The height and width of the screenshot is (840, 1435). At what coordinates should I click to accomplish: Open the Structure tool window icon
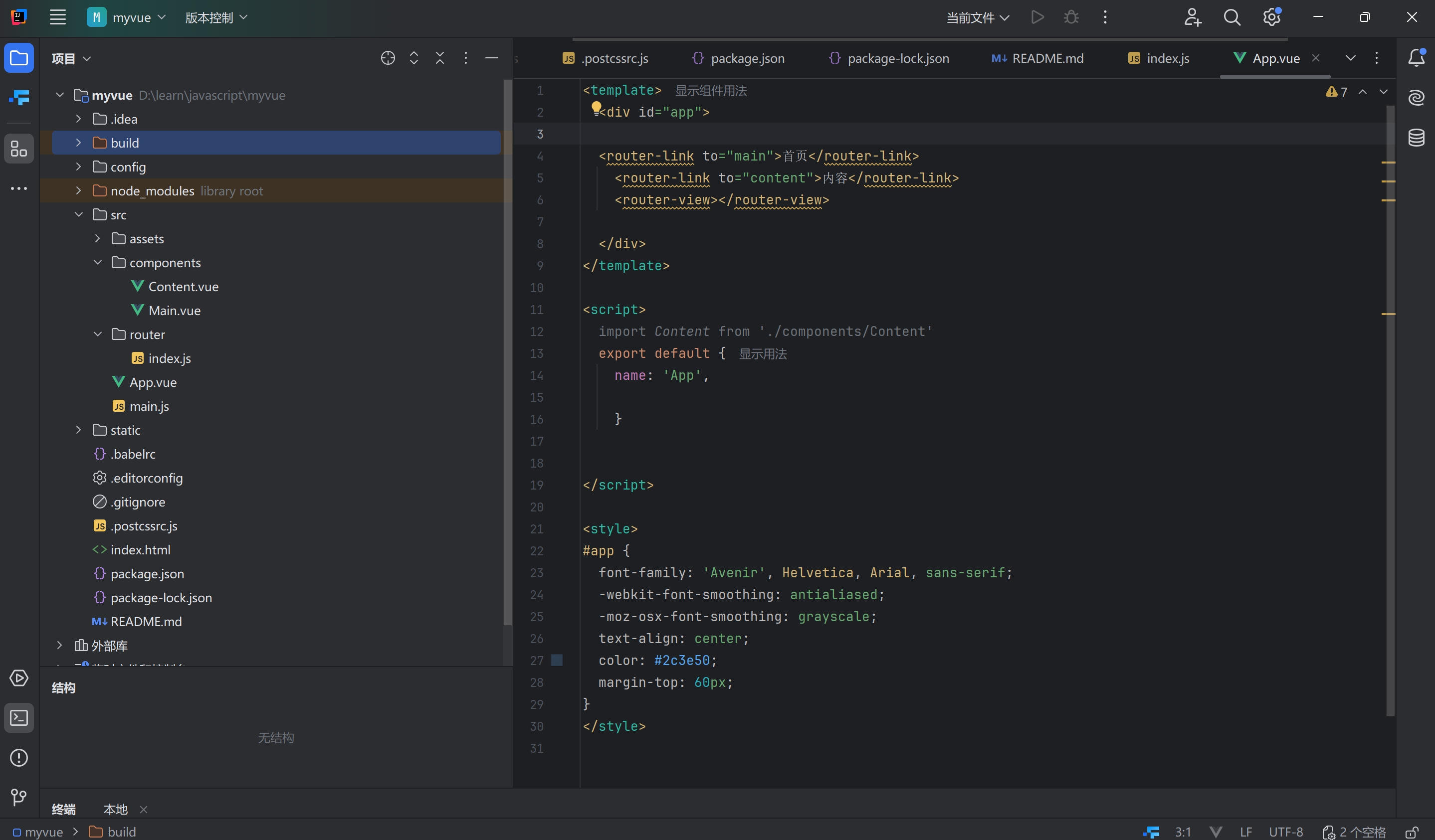tap(19, 149)
